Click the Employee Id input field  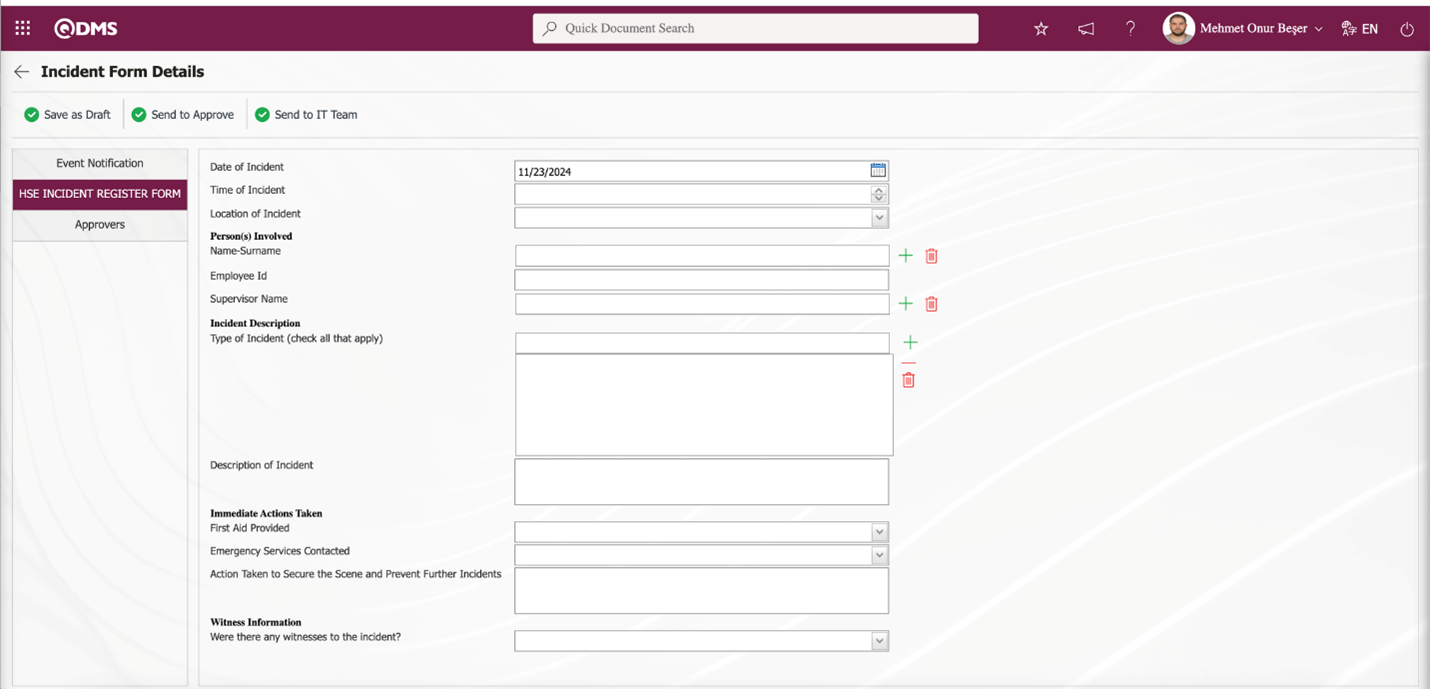[702, 280]
